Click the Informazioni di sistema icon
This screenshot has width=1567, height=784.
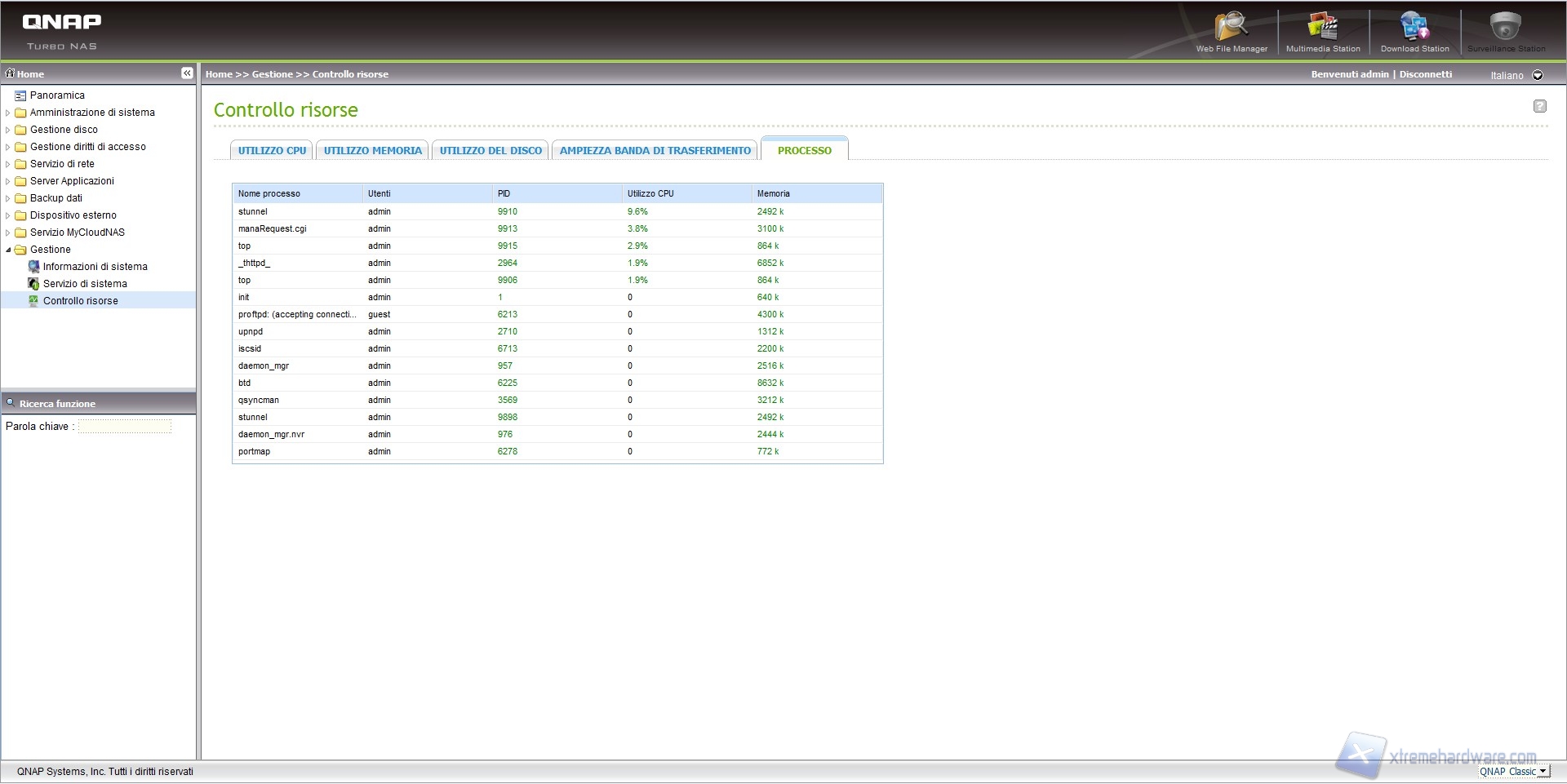point(33,267)
